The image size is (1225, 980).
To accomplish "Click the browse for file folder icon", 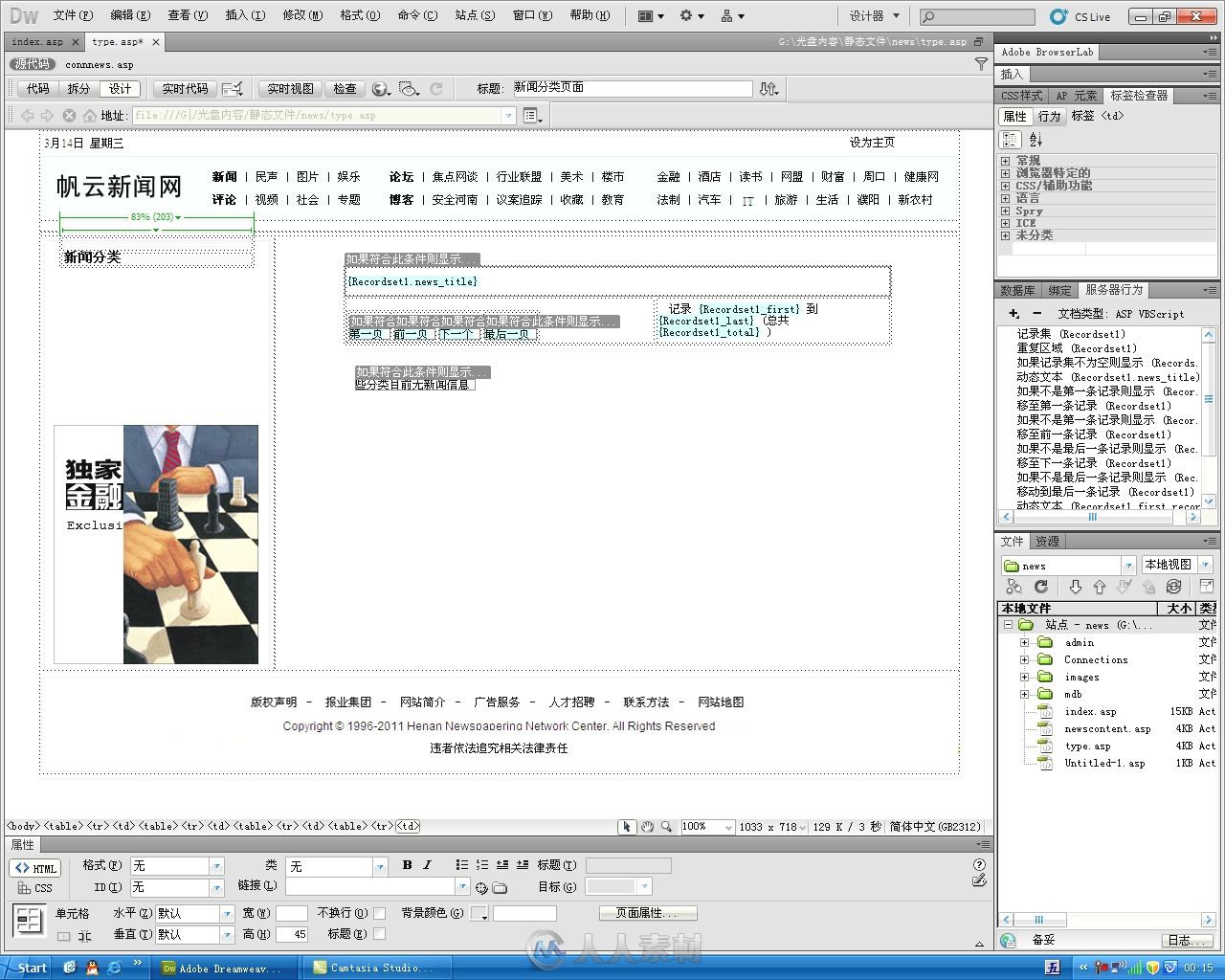I will click(x=500, y=887).
